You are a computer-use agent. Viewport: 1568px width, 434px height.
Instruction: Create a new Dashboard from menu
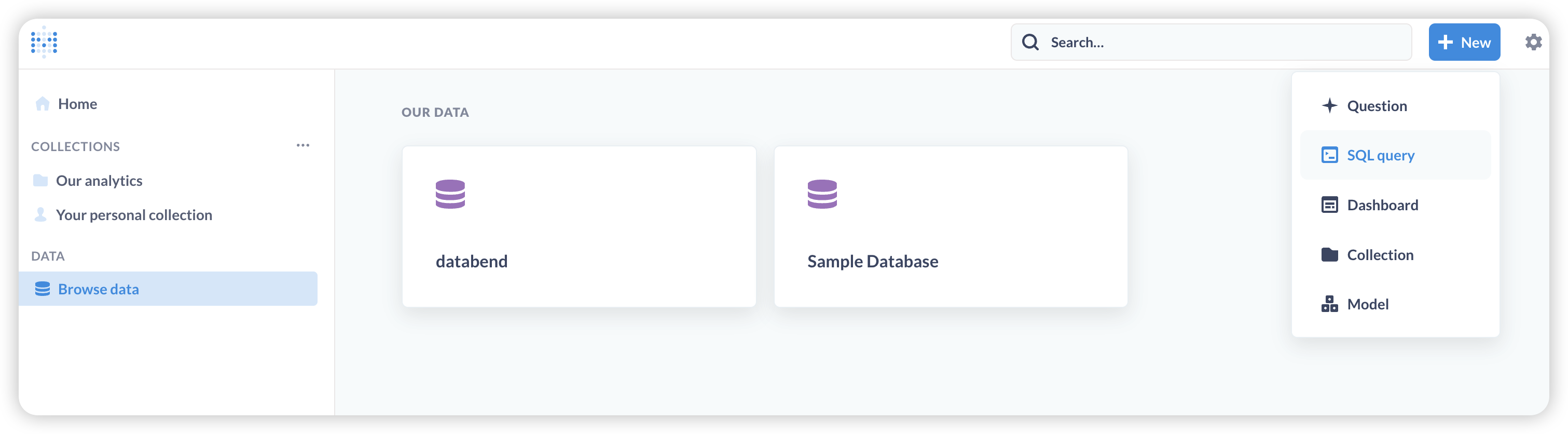[1382, 205]
